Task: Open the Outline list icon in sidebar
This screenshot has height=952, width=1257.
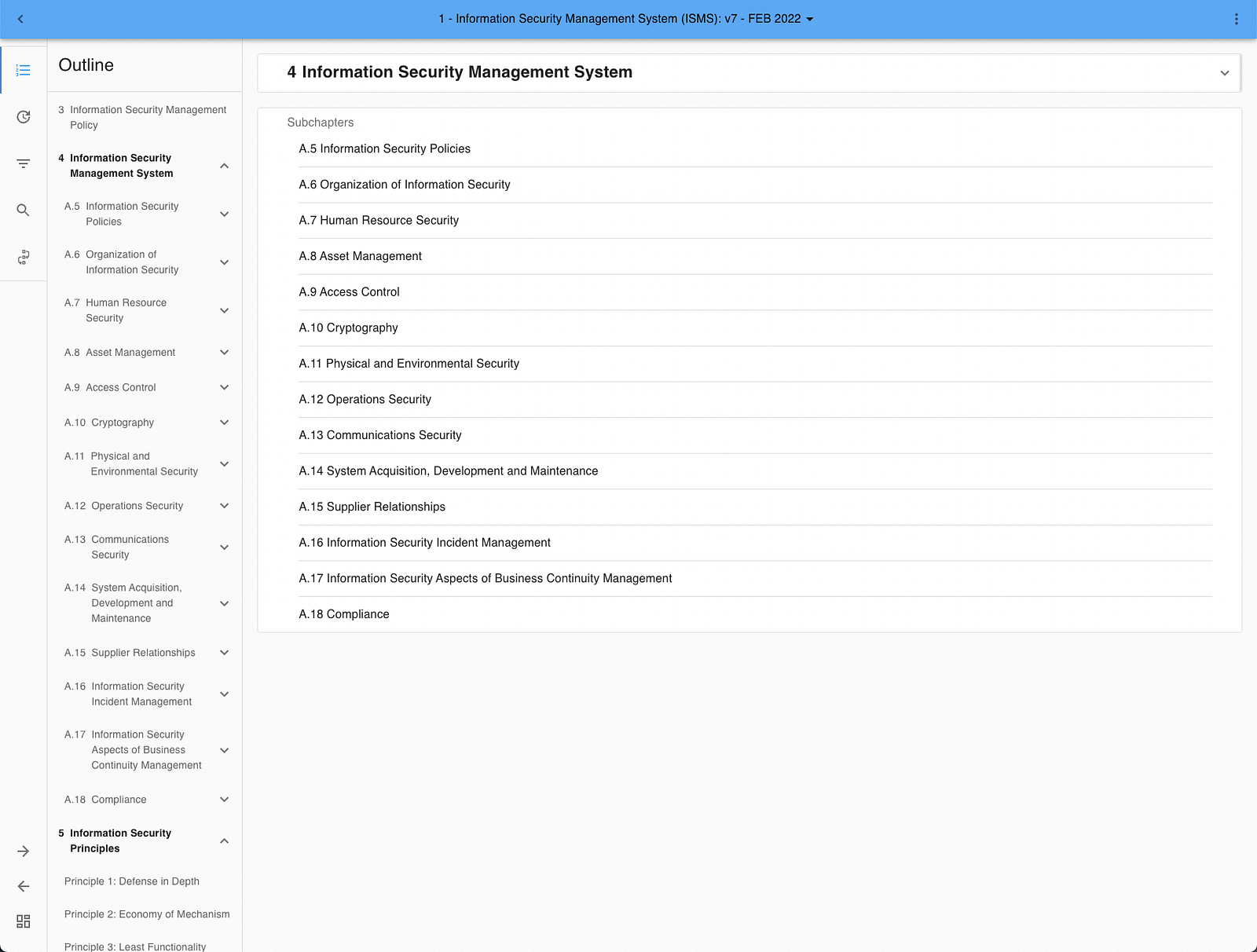Action: [x=24, y=71]
